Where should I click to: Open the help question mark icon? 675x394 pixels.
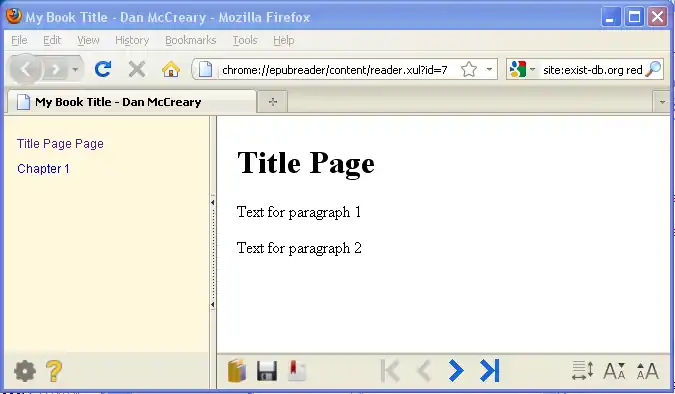click(54, 371)
